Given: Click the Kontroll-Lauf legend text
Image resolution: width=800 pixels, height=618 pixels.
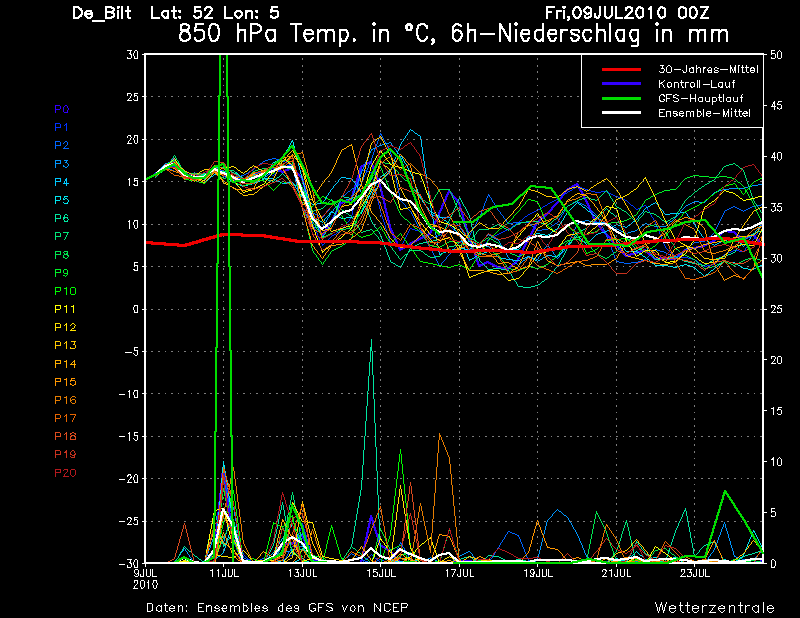Looking at the screenshot, I should point(696,84).
